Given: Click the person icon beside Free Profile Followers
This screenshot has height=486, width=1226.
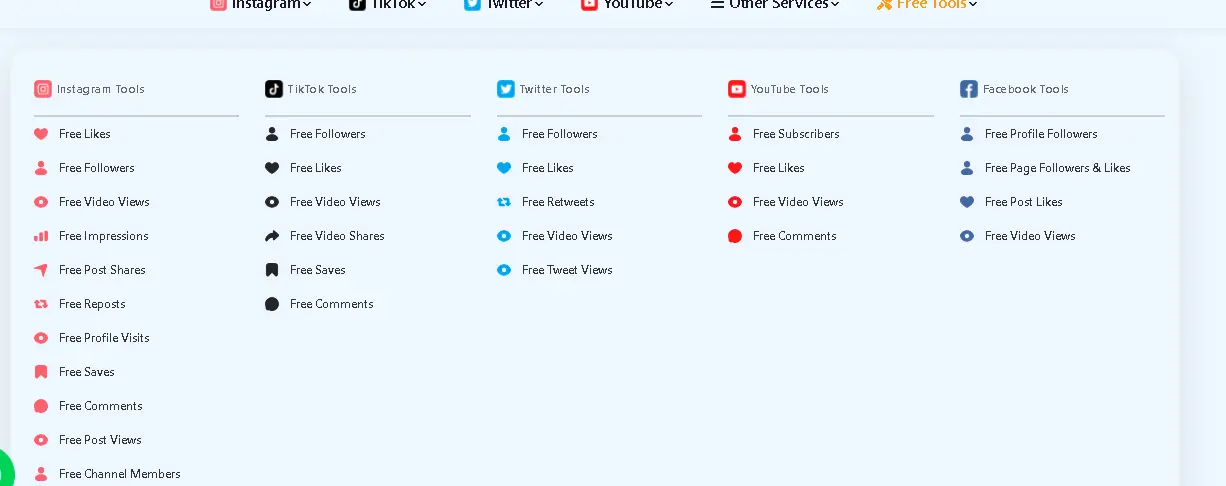Looking at the screenshot, I should [967, 134].
